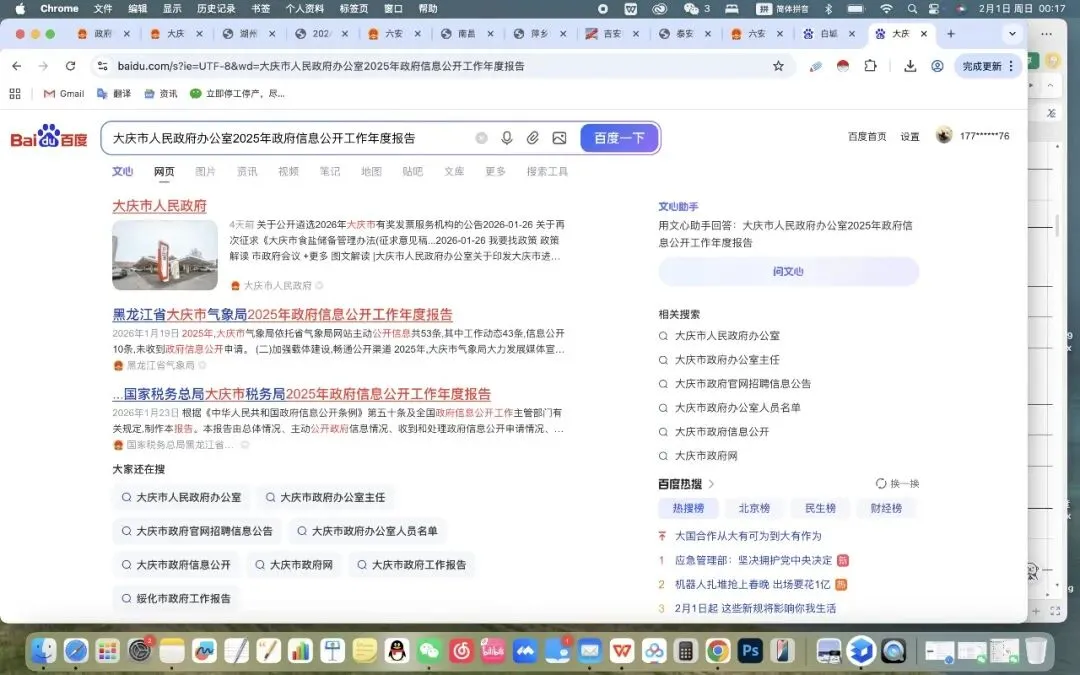This screenshot has width=1080, height=675.
Task: Open the apps grid in bookmarks bar
Action: point(14,94)
